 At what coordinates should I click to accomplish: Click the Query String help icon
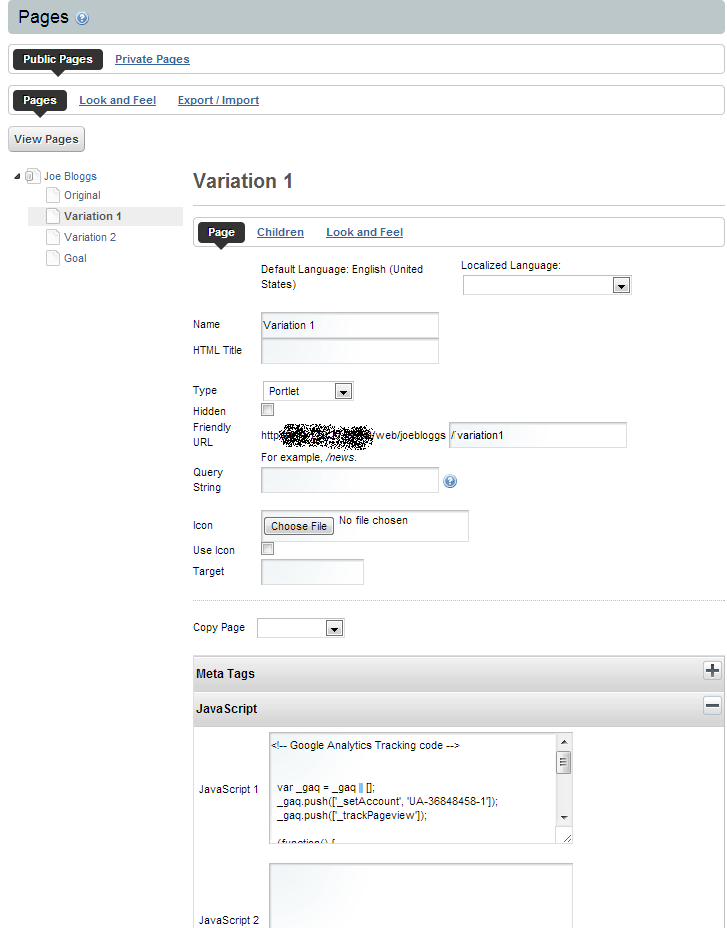(x=450, y=481)
